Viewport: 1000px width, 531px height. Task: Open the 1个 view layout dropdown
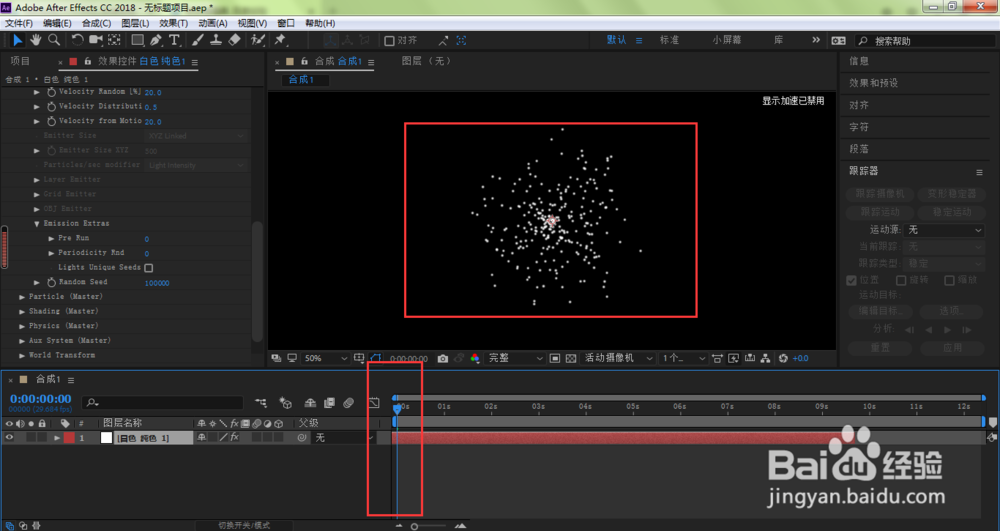tap(683, 358)
